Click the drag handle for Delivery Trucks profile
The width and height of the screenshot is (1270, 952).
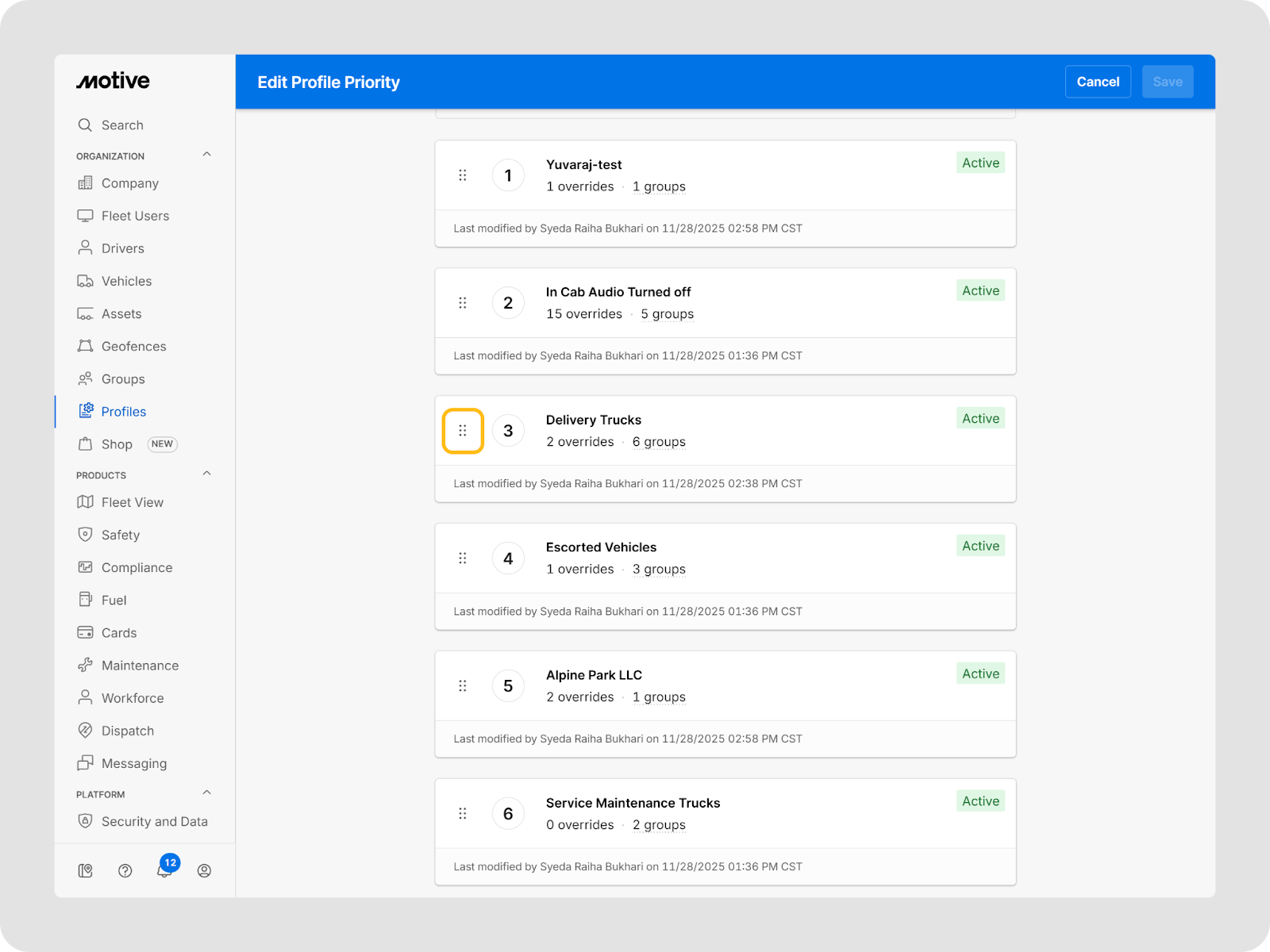(x=463, y=431)
